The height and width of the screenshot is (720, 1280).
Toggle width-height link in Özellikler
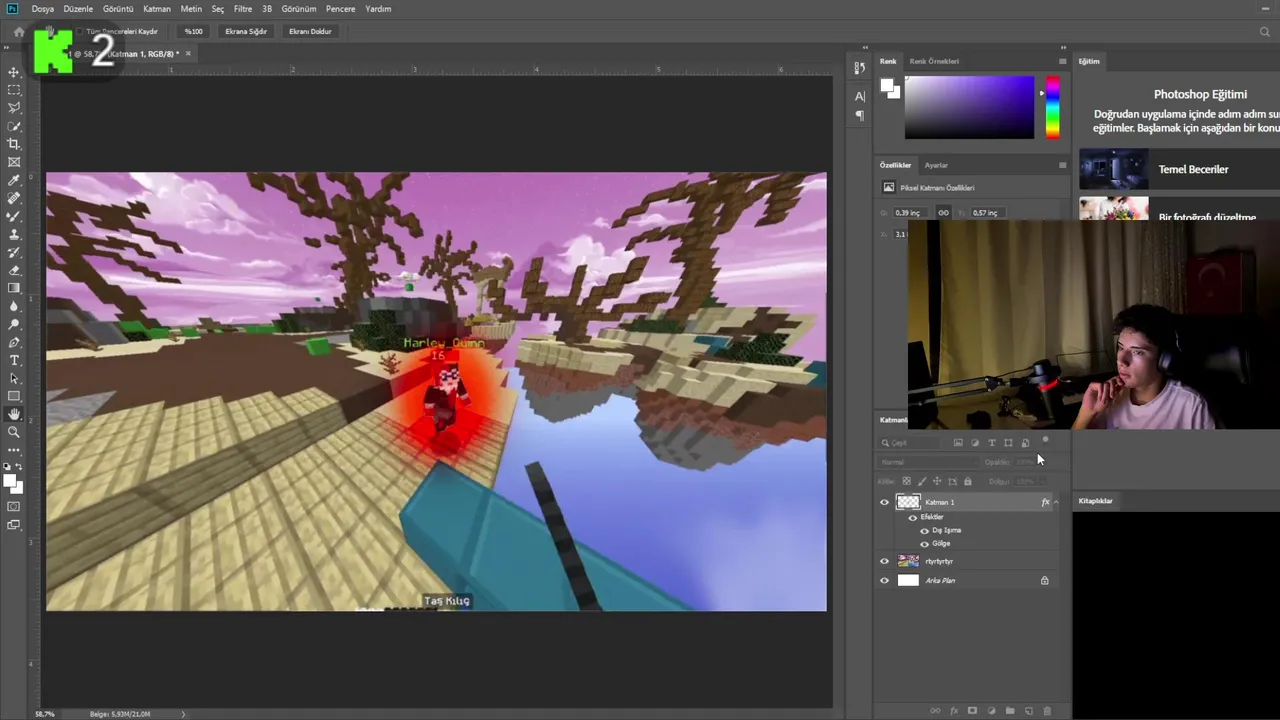[x=943, y=213]
